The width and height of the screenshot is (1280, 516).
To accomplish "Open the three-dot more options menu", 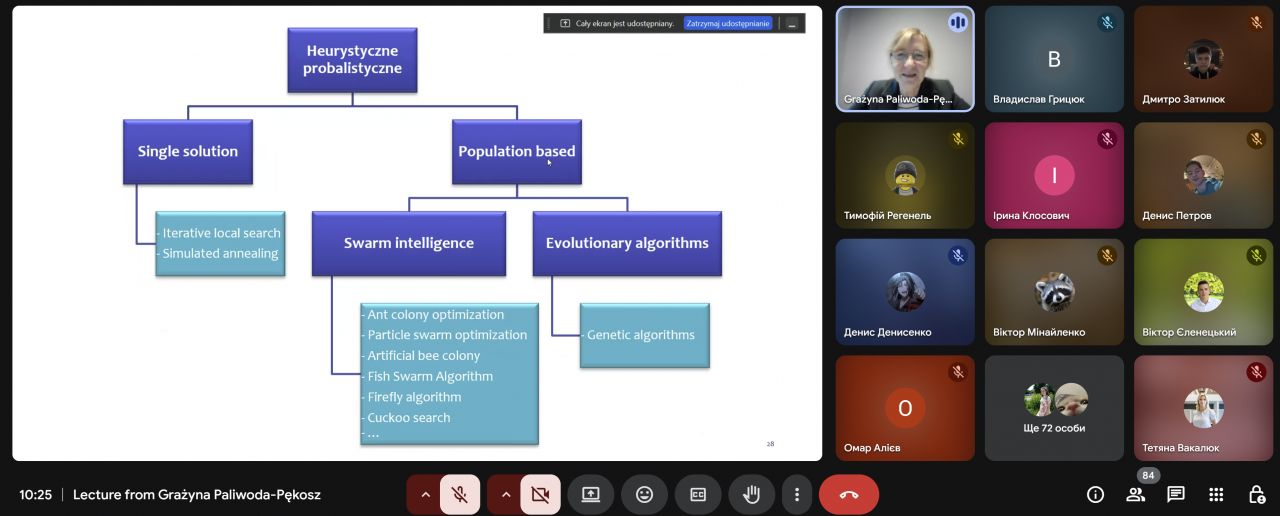I will pyautogui.click(x=797, y=494).
